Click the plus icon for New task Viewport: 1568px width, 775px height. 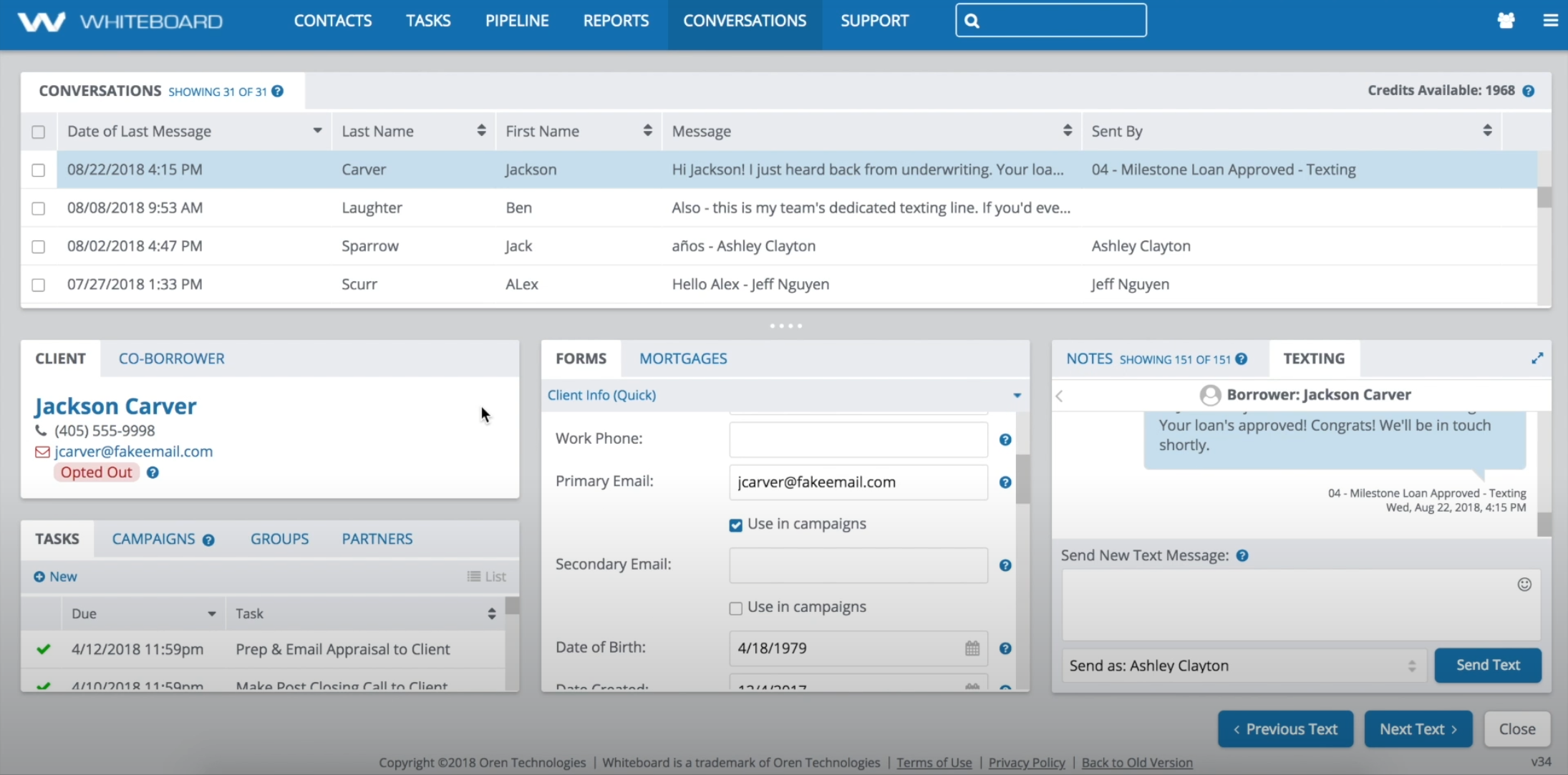pos(39,577)
